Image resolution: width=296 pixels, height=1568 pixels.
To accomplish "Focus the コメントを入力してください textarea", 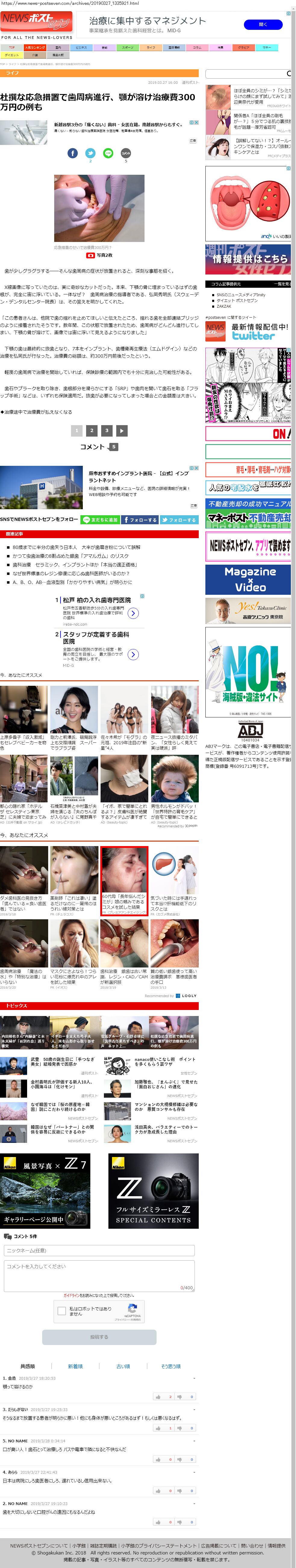I will [x=99, y=1276].
